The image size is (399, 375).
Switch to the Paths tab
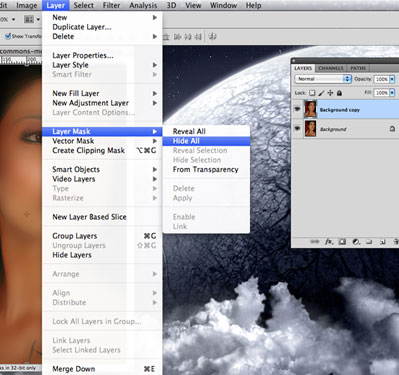click(358, 68)
